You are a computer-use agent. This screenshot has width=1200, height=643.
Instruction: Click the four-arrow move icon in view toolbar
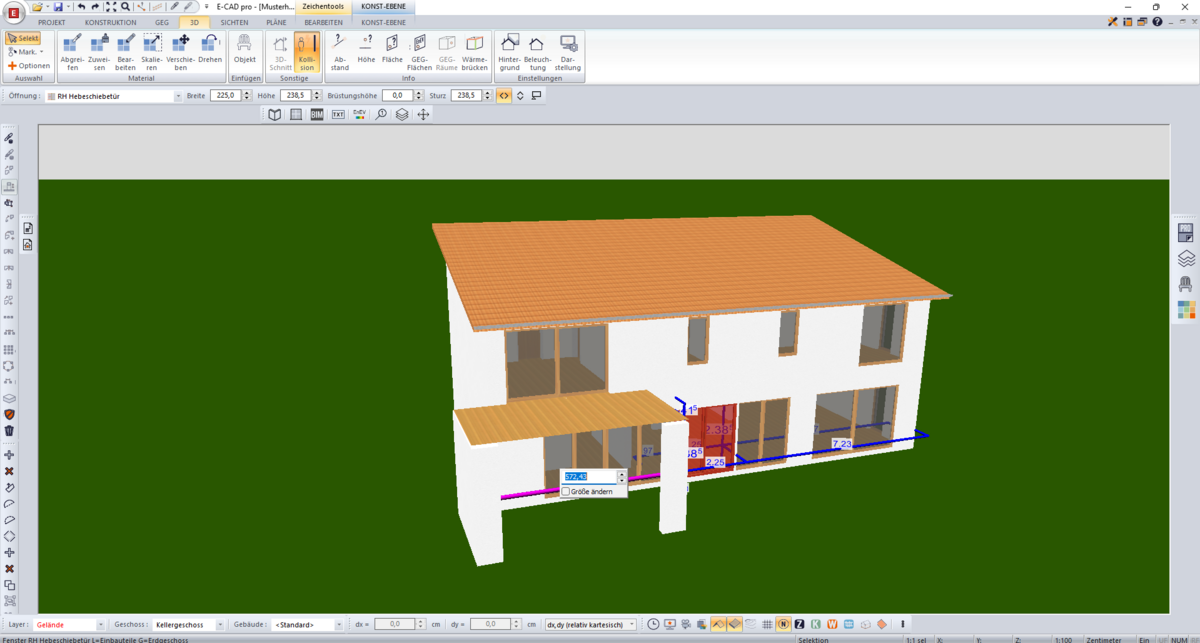(x=423, y=115)
